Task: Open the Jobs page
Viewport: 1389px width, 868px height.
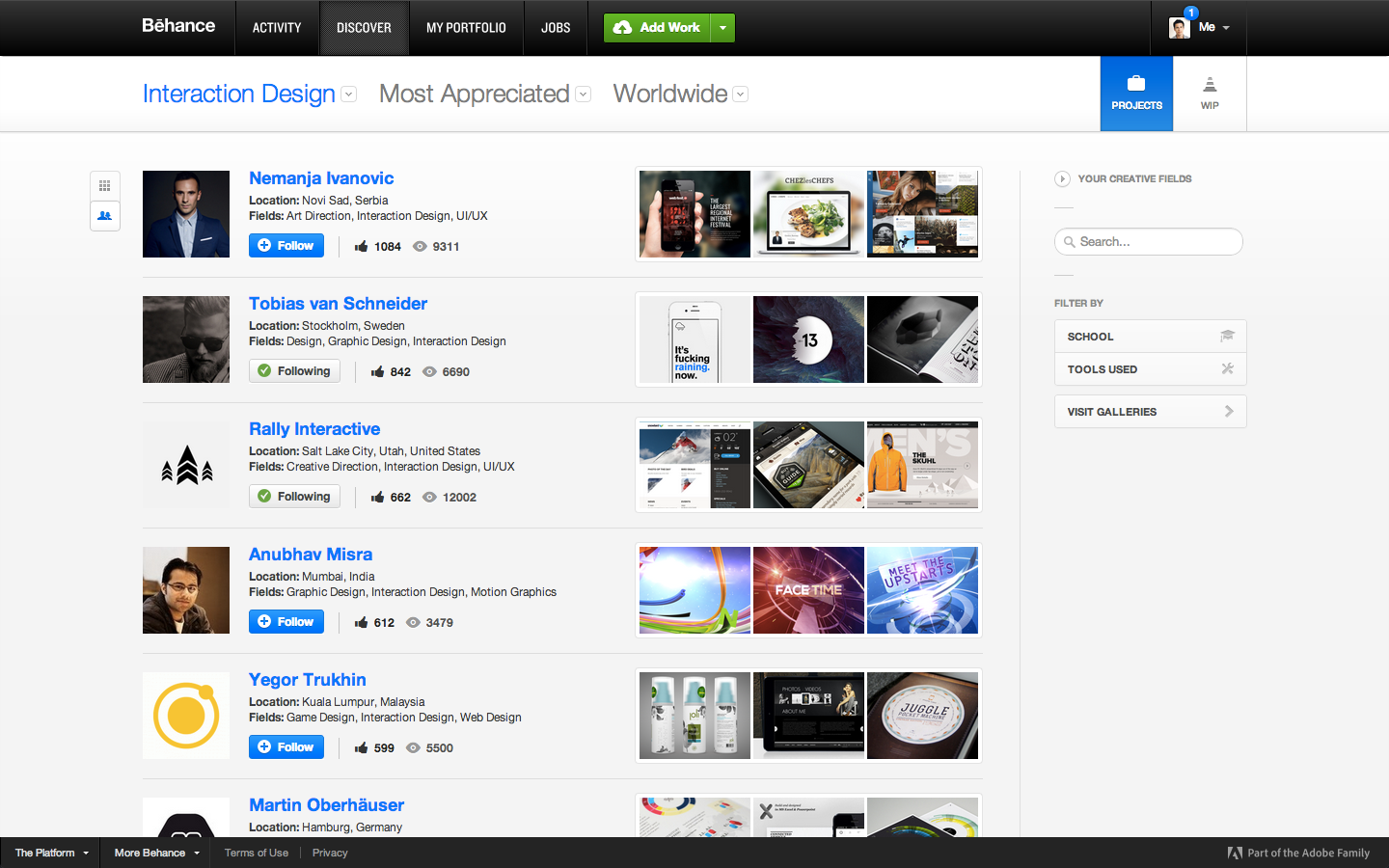Action: (556, 28)
